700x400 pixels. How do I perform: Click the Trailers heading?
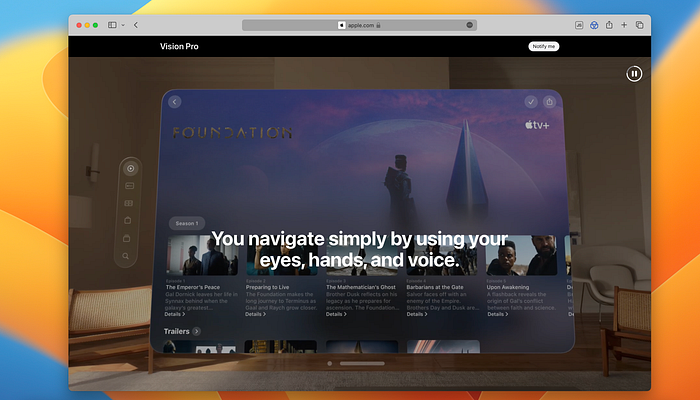176,331
